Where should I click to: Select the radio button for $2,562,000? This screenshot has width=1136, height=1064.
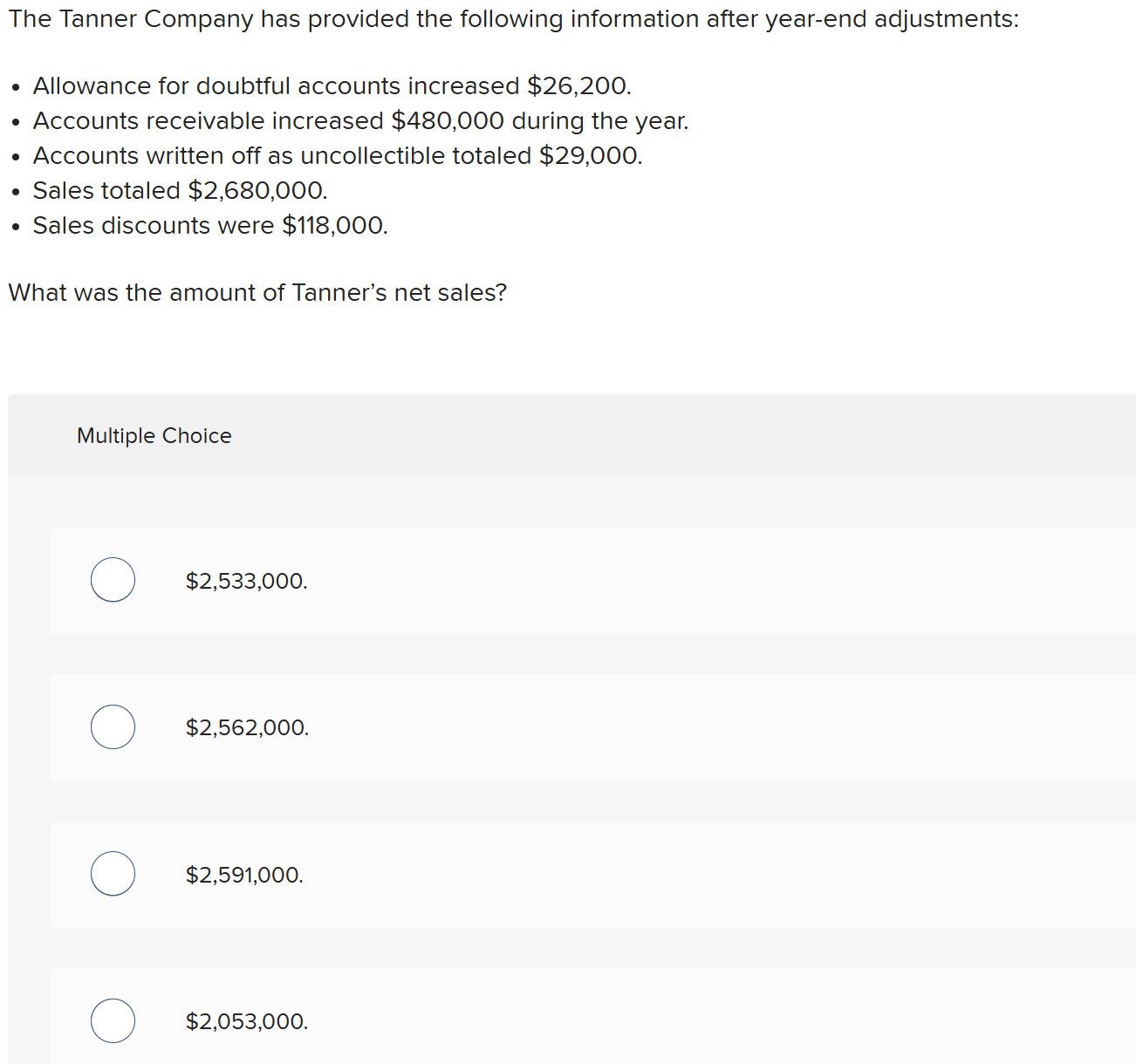tap(112, 726)
